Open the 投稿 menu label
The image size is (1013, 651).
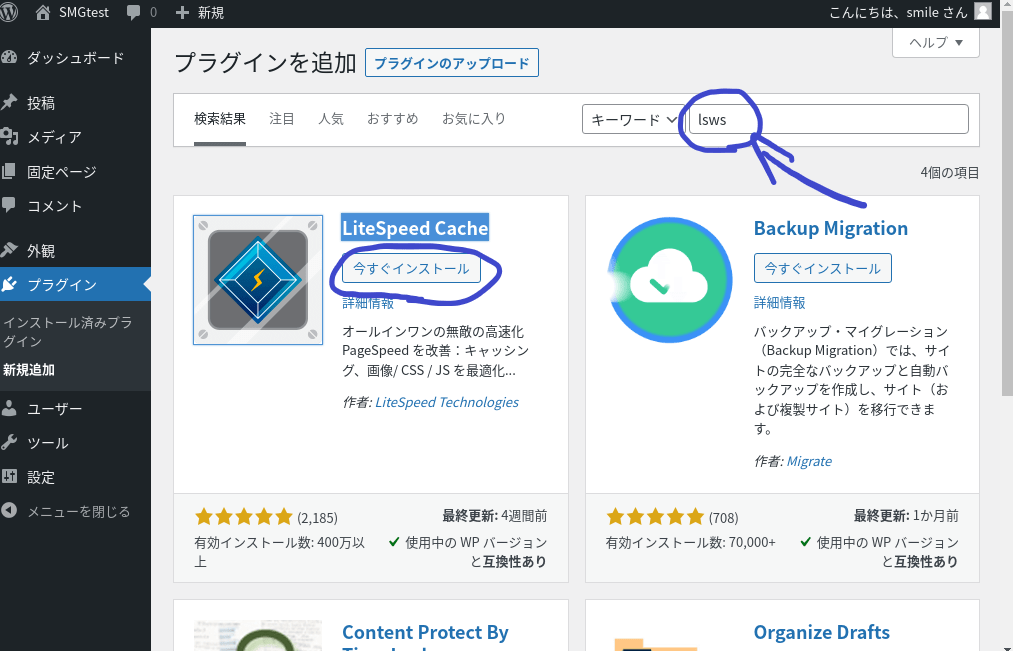[x=41, y=103]
